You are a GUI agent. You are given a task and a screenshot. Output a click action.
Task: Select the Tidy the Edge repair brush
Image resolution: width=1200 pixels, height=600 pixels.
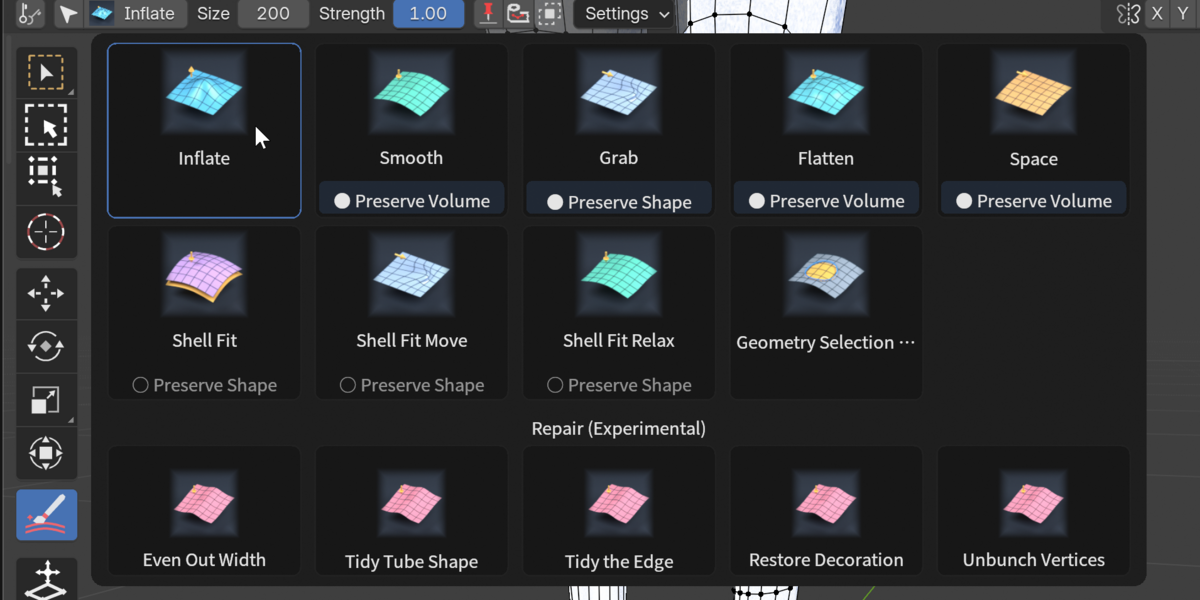(x=618, y=511)
